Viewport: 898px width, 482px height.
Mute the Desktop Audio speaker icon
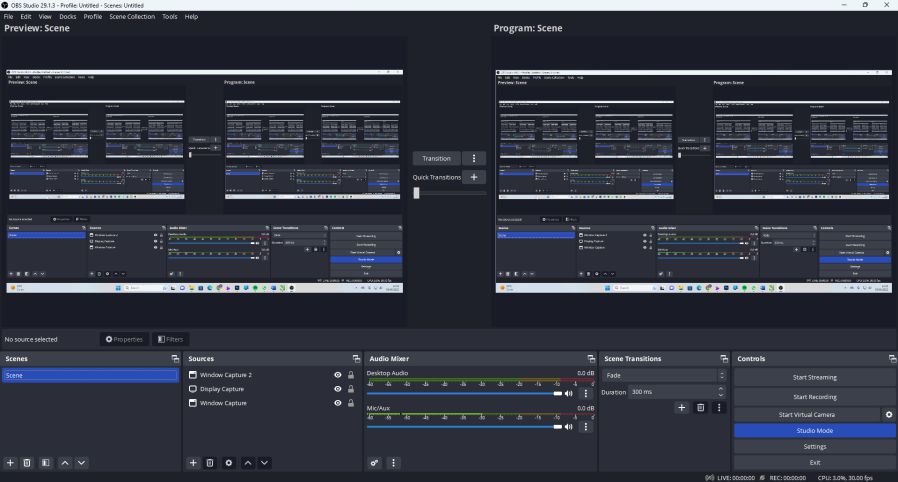(x=569, y=393)
